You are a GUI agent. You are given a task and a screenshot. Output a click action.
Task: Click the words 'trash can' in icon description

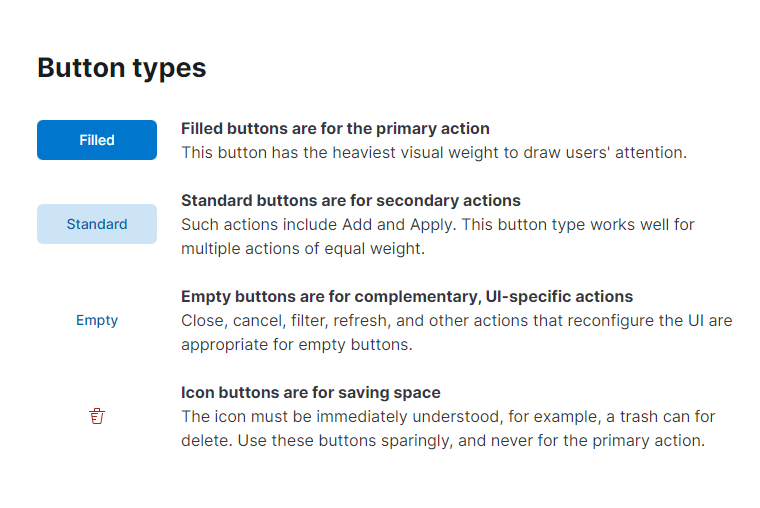point(656,416)
